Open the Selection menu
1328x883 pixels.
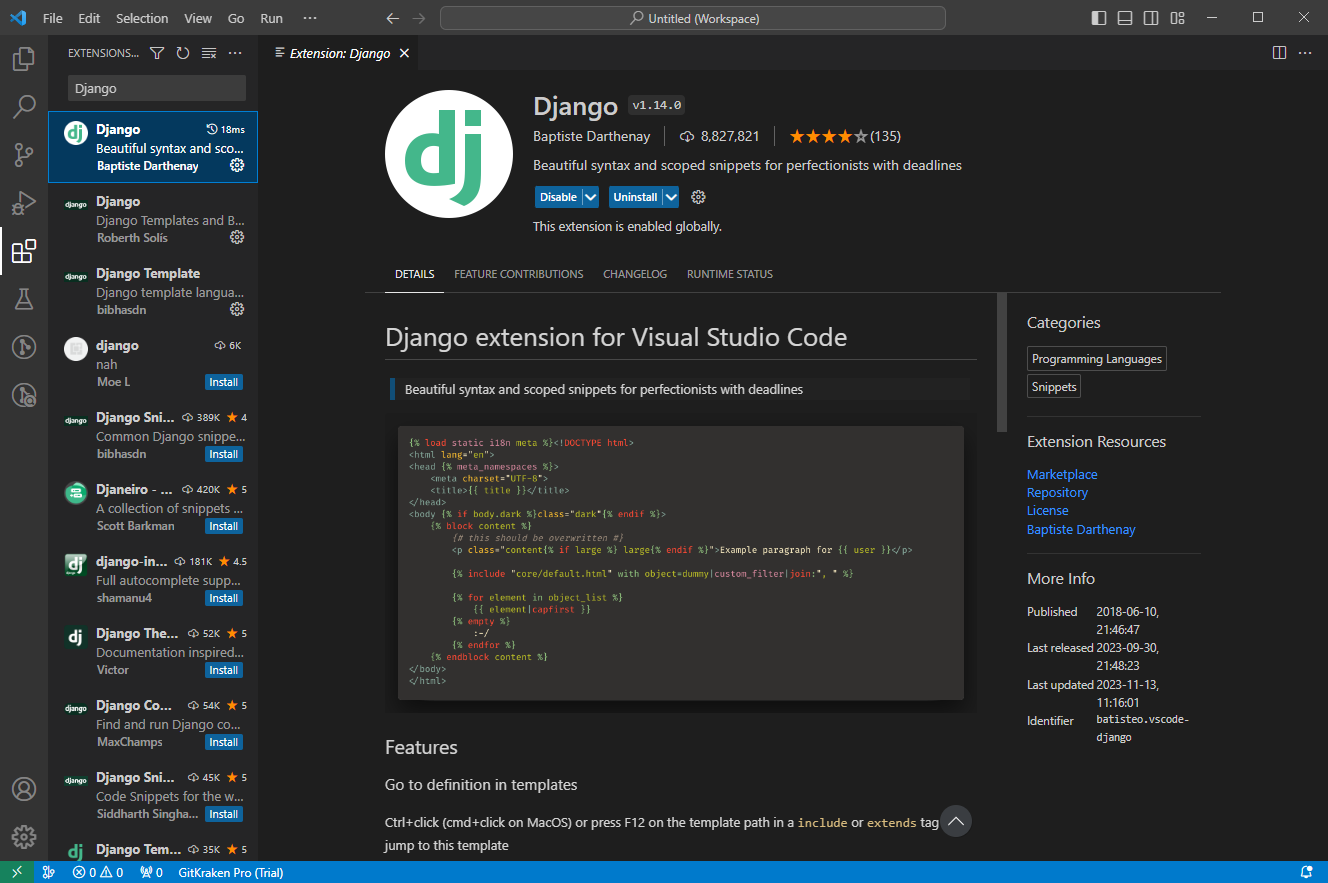coord(142,18)
